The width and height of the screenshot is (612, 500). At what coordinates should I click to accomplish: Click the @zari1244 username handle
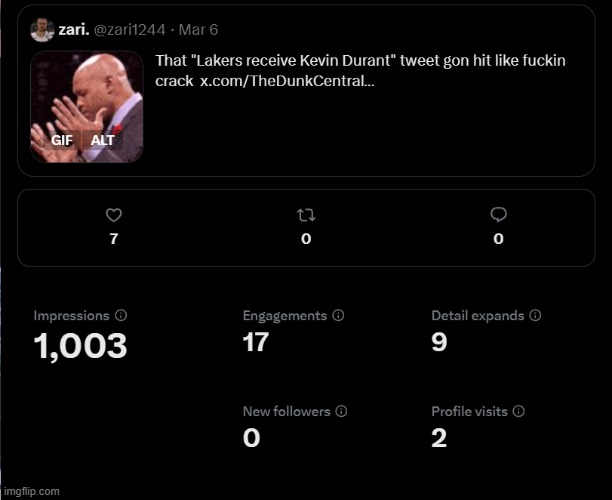132,30
